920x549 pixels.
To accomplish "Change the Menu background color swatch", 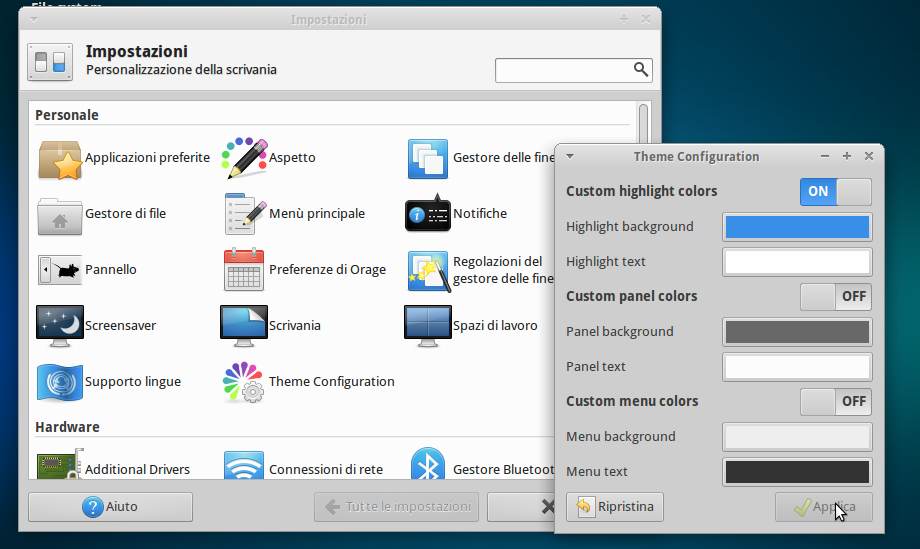I will point(797,437).
